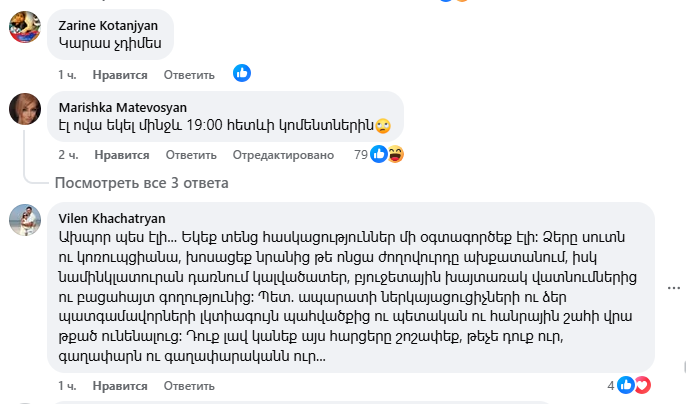Image resolution: width=686 pixels, height=404 pixels.
Task: Click the like reaction icon on Vilen's comment
Action: pos(626,385)
